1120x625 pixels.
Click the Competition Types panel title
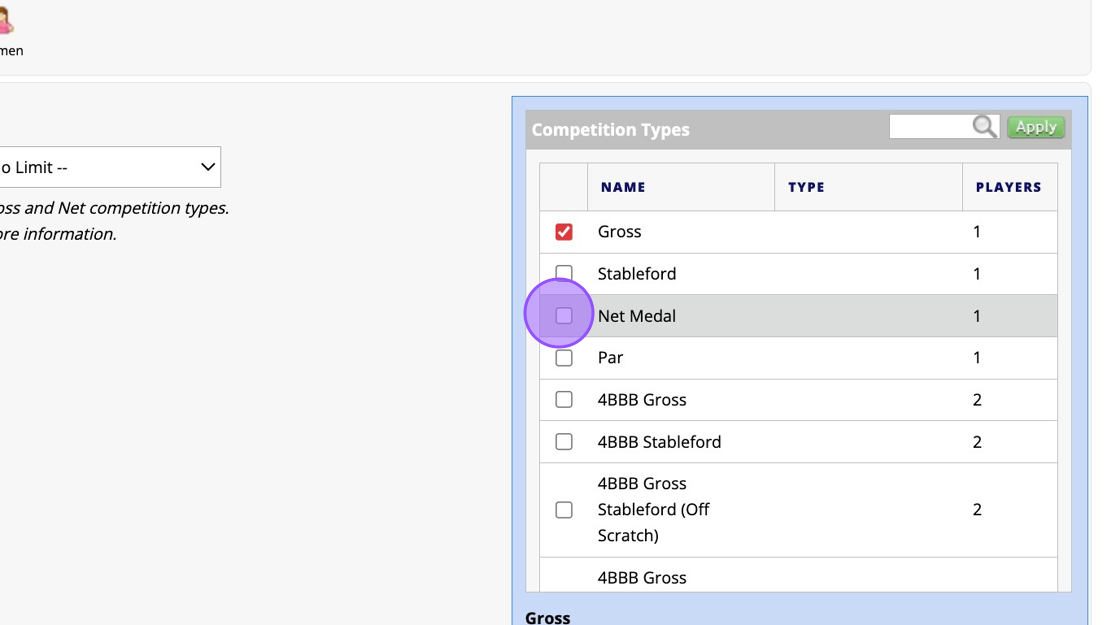pos(610,130)
